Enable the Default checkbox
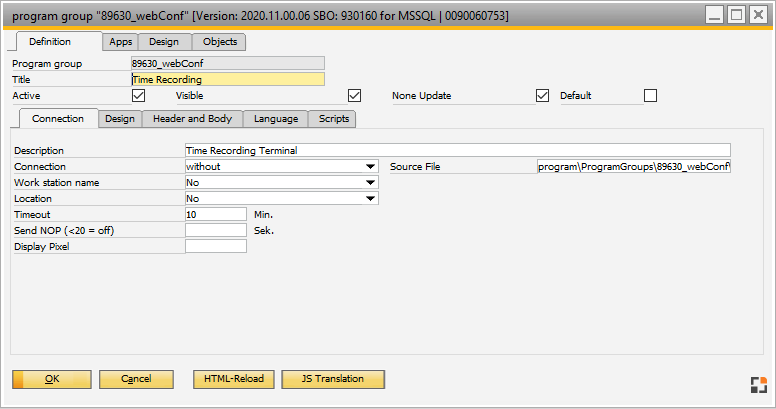776x409 pixels. click(x=651, y=96)
